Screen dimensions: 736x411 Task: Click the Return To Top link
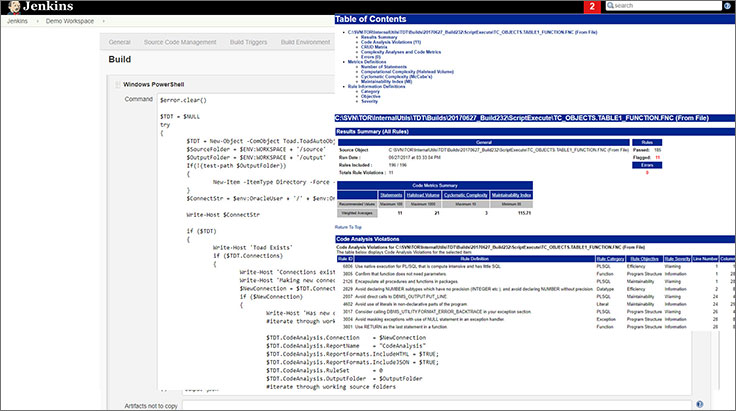348,227
